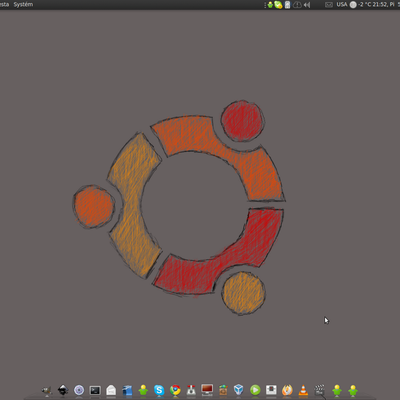
Task: Open the blue box icon beside the envelope
Action: tap(127, 390)
